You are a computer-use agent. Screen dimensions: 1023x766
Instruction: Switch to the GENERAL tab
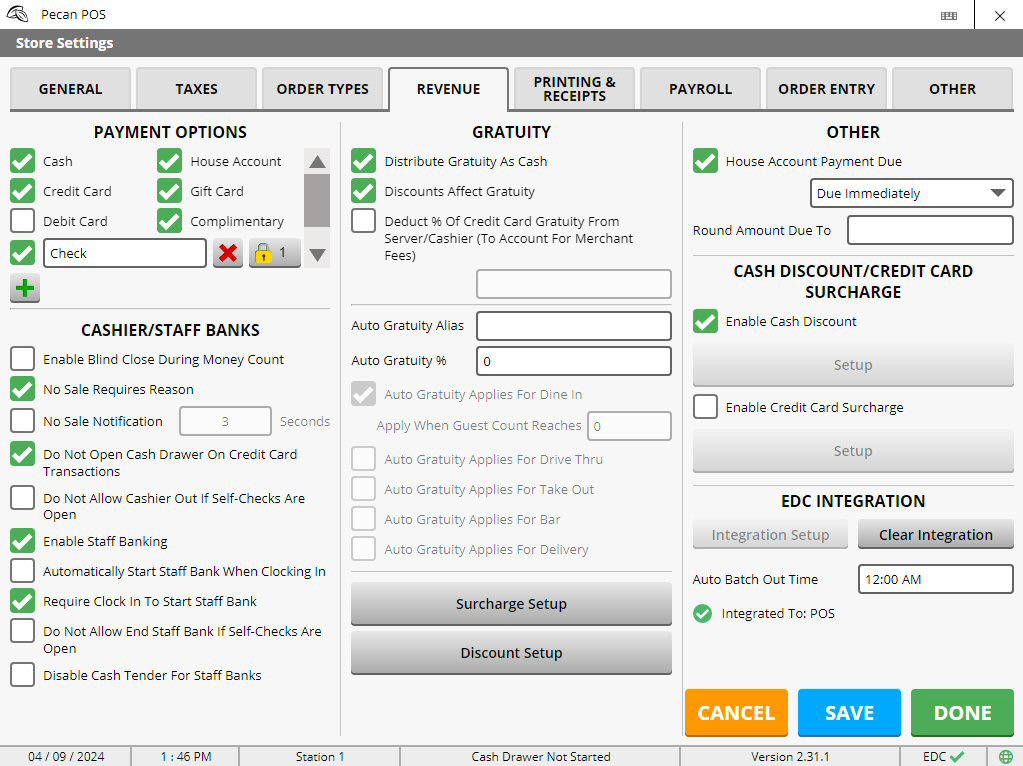(x=70, y=89)
